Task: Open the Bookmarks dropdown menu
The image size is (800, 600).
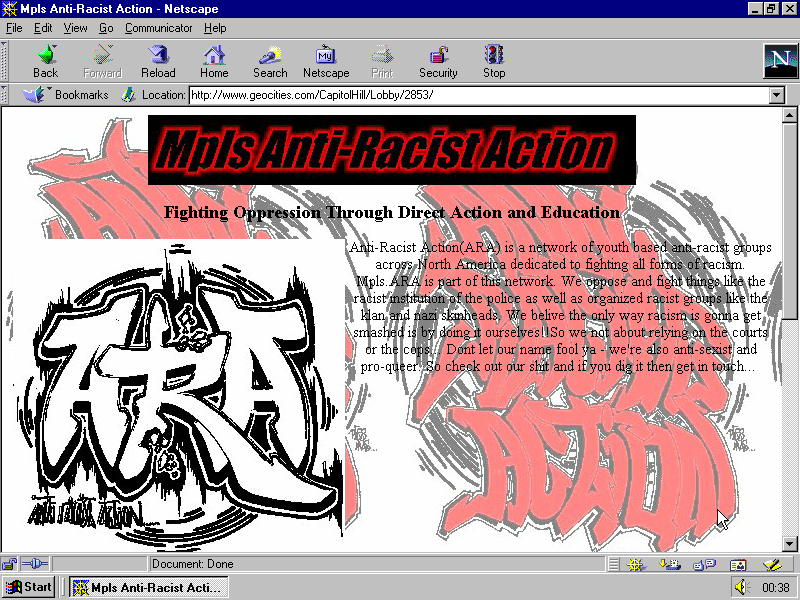Action: click(x=66, y=96)
